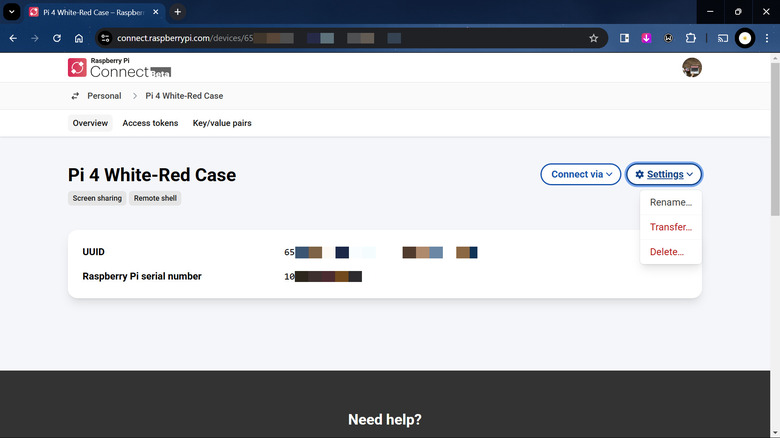Reload the page with refresh icon
Screen dimensions: 780x438
coord(57,38)
